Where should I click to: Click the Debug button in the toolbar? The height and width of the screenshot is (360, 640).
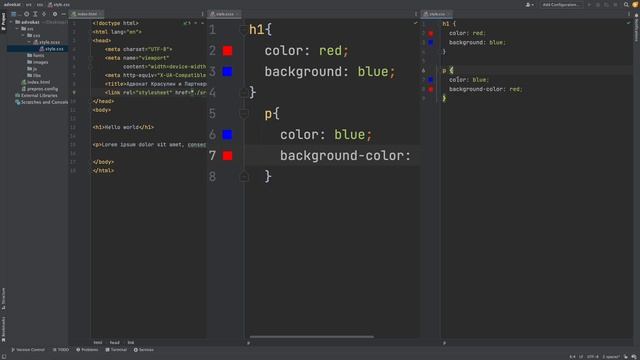tap(598, 4)
